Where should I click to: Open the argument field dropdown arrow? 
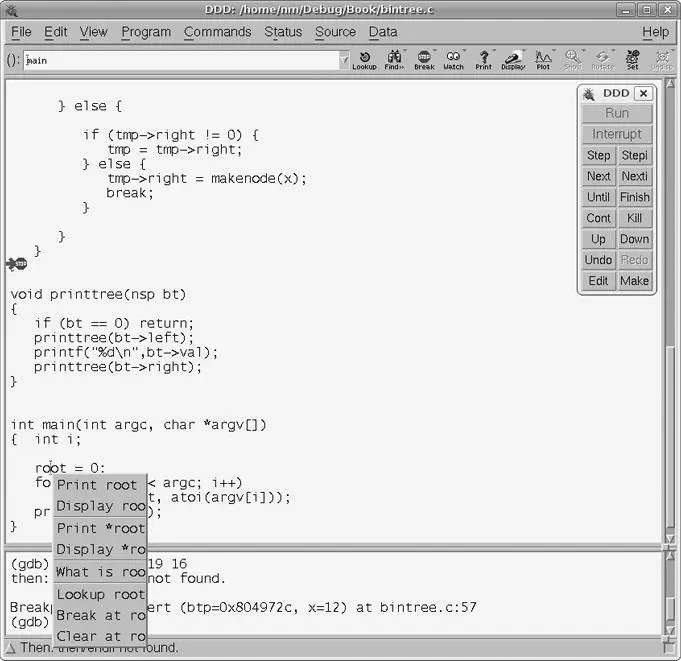click(344, 61)
